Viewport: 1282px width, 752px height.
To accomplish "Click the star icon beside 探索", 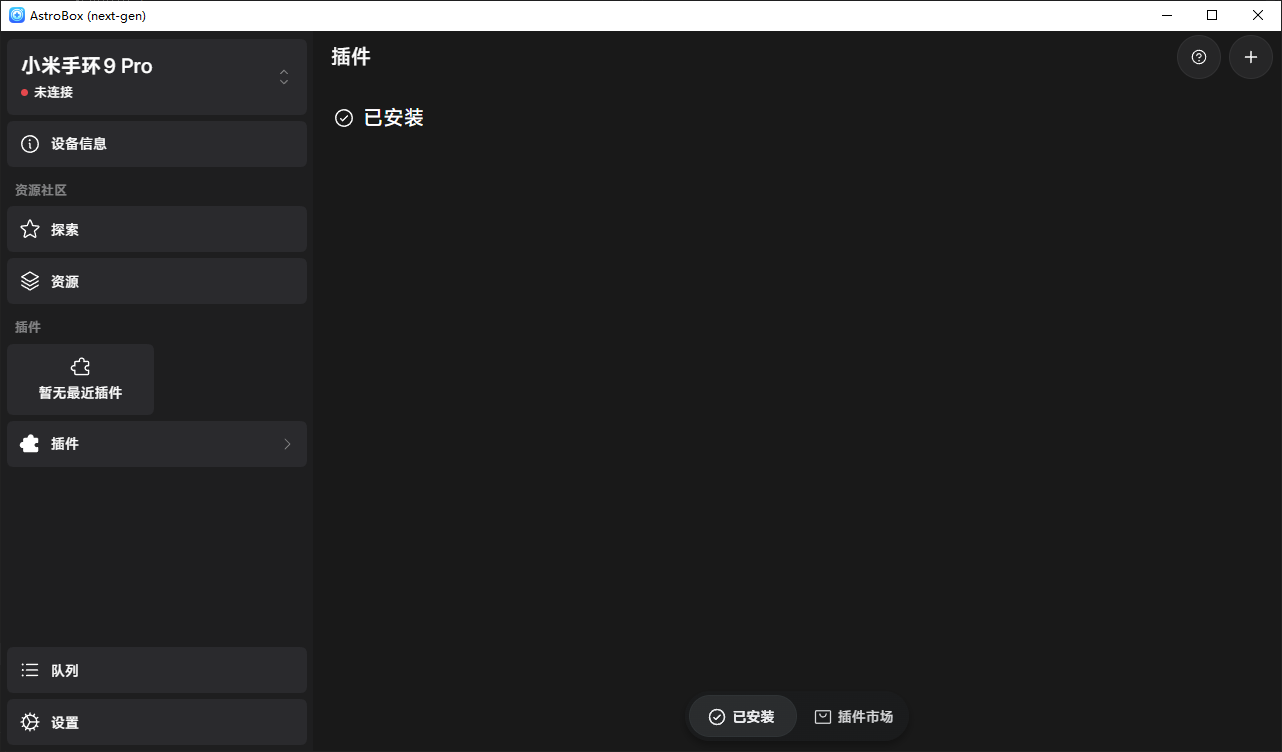I will pos(30,229).
